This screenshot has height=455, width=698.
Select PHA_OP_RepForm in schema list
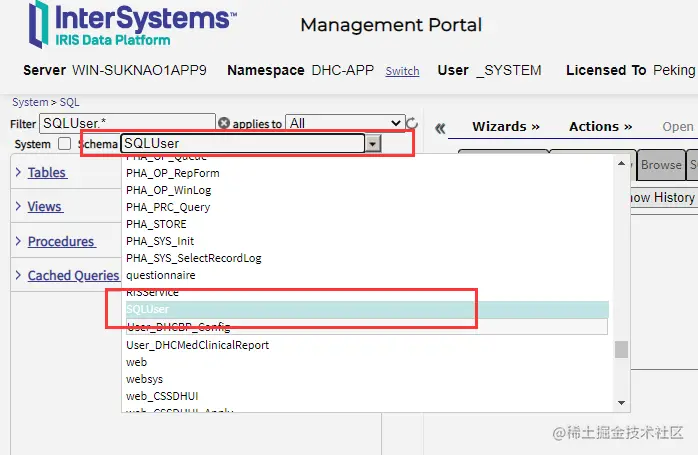click(x=173, y=173)
